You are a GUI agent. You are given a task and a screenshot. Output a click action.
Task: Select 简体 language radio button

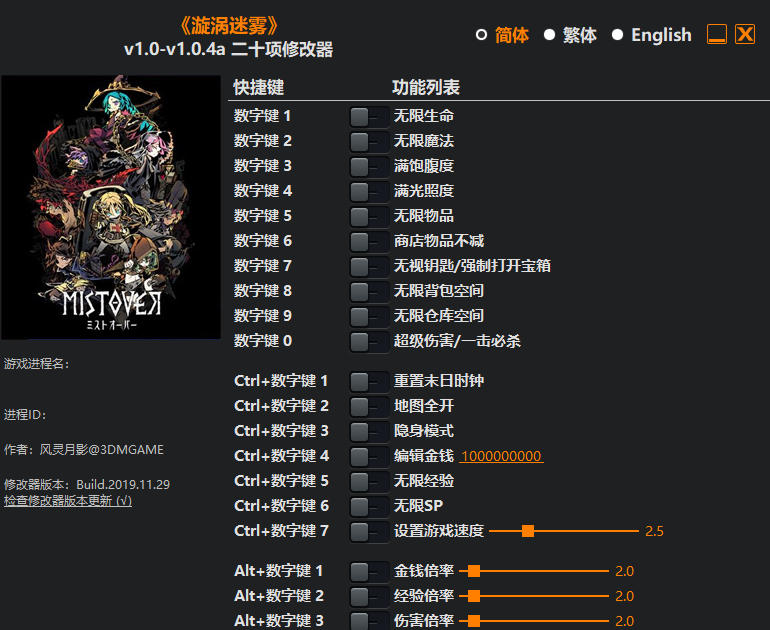482,35
